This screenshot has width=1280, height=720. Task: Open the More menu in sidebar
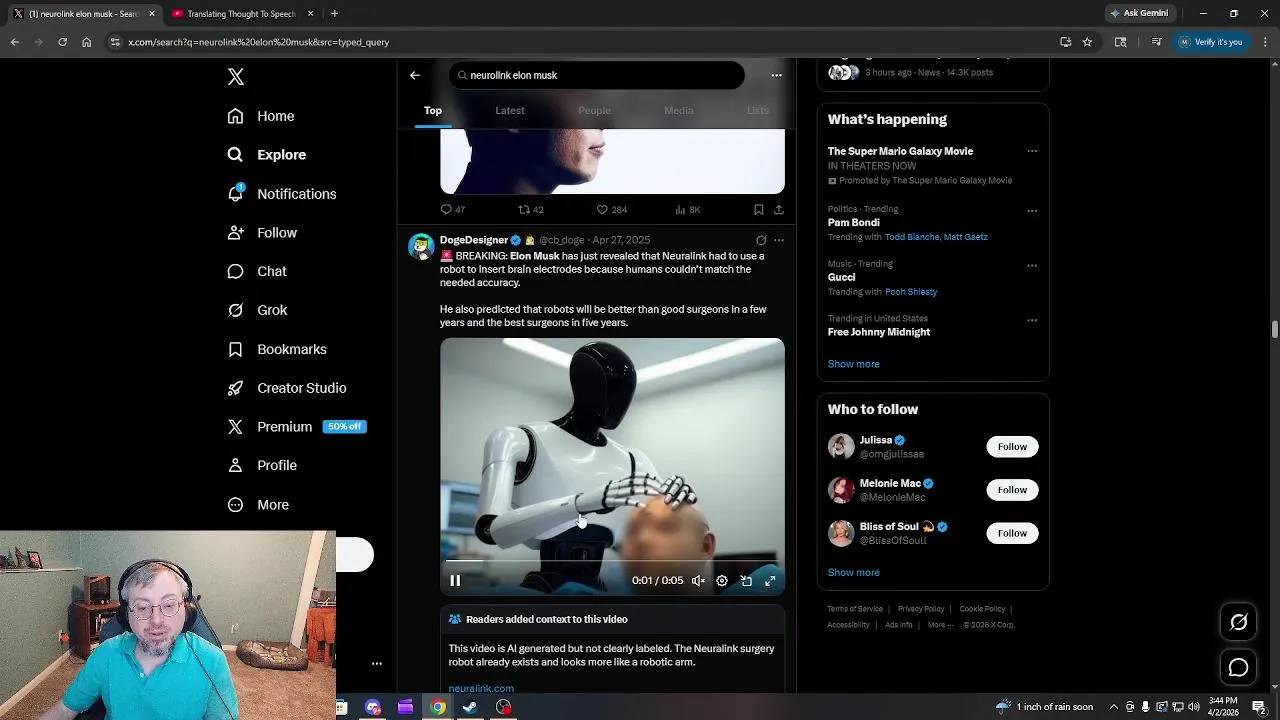coord(258,505)
